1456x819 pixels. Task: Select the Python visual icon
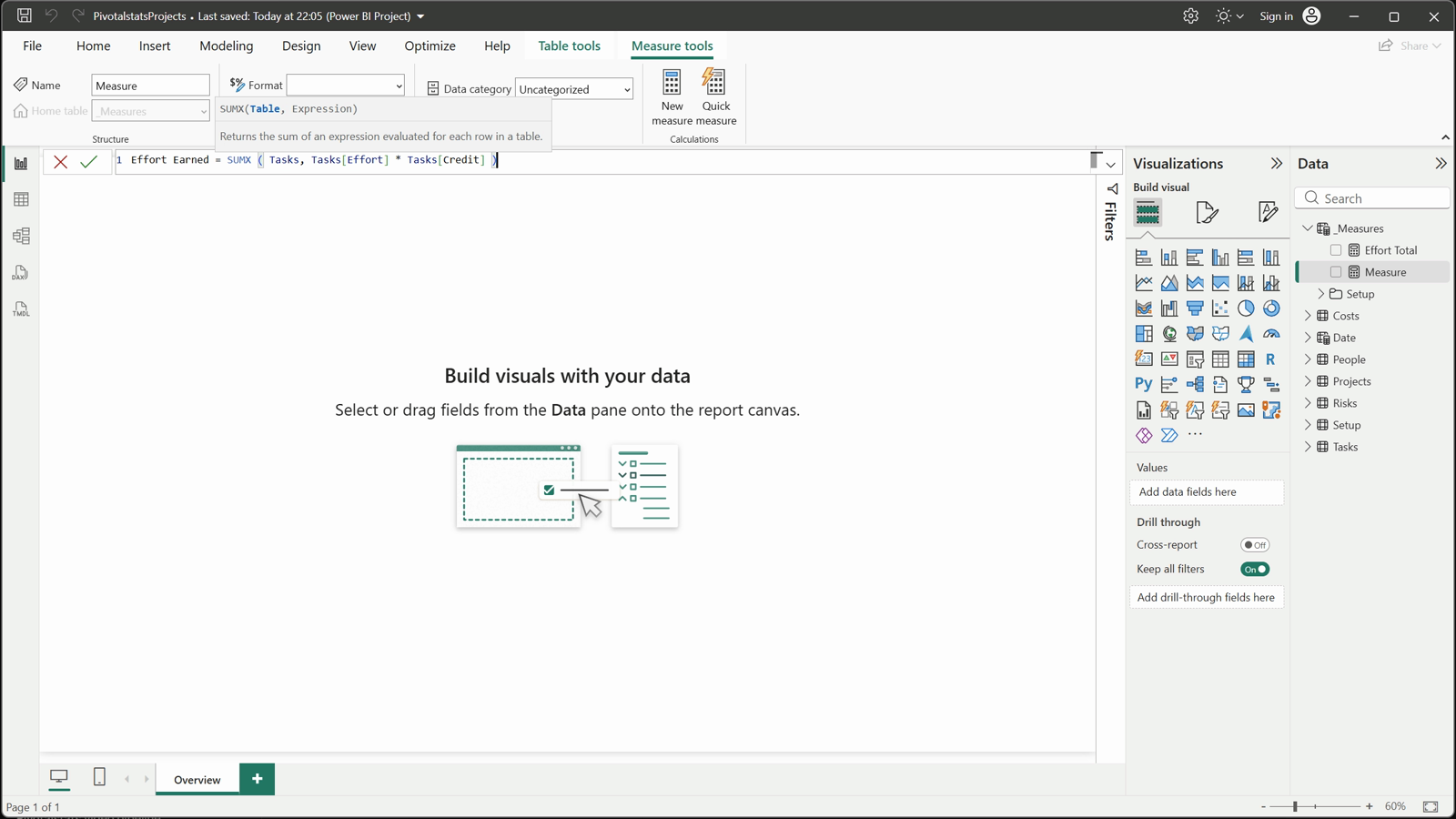(1144, 384)
